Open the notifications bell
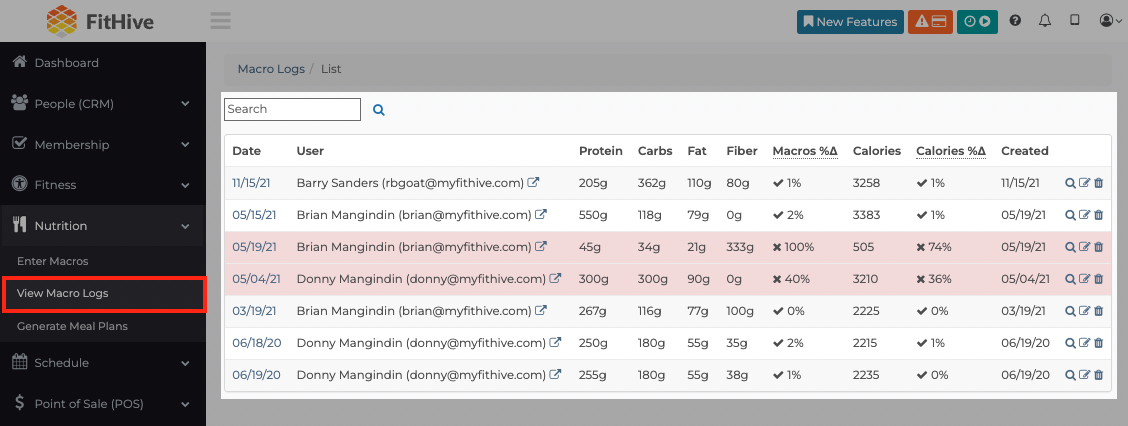Viewport: 1128px width, 426px height. coord(1045,21)
